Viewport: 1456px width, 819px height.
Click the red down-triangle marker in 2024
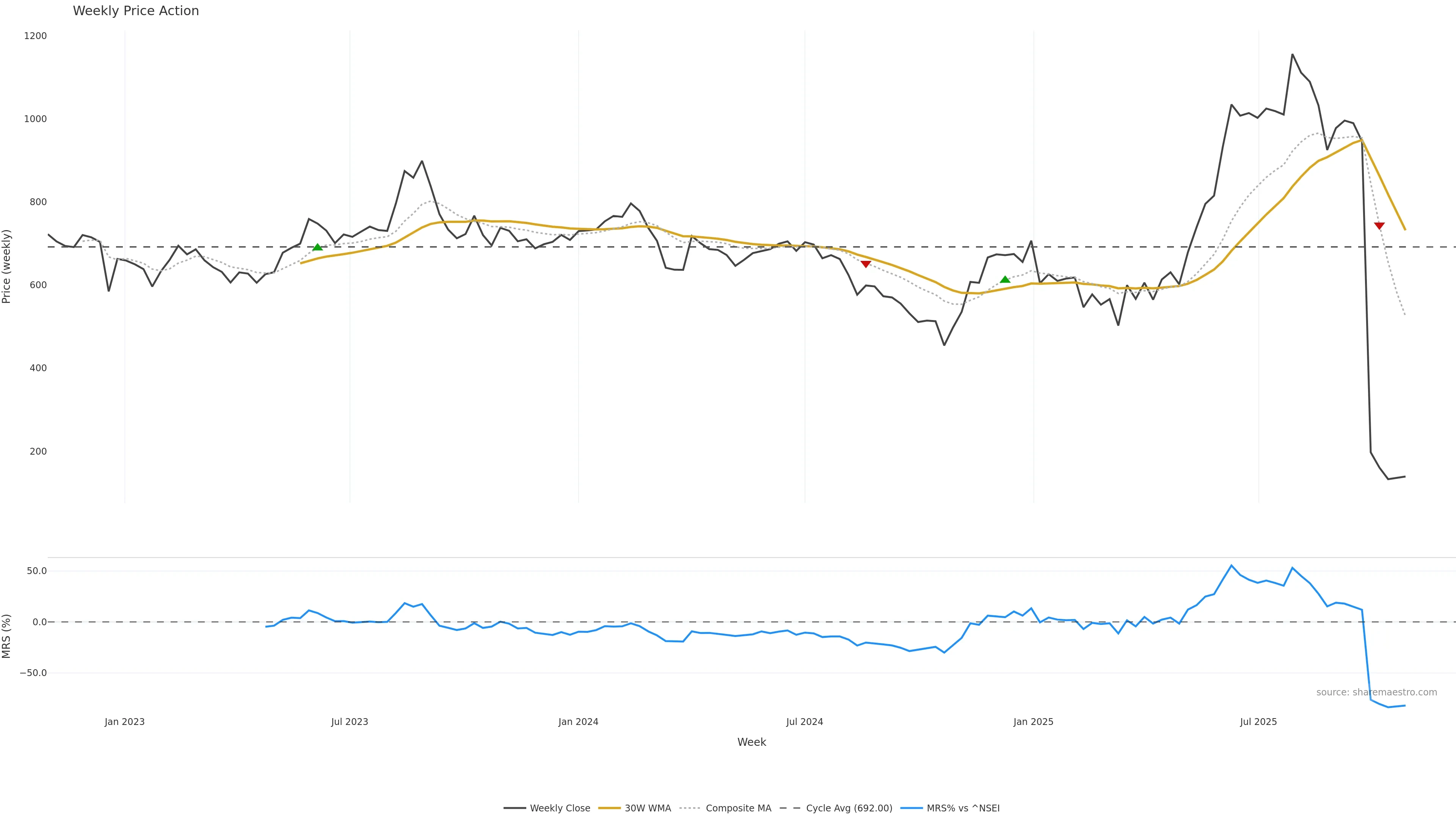pyautogui.click(x=865, y=264)
